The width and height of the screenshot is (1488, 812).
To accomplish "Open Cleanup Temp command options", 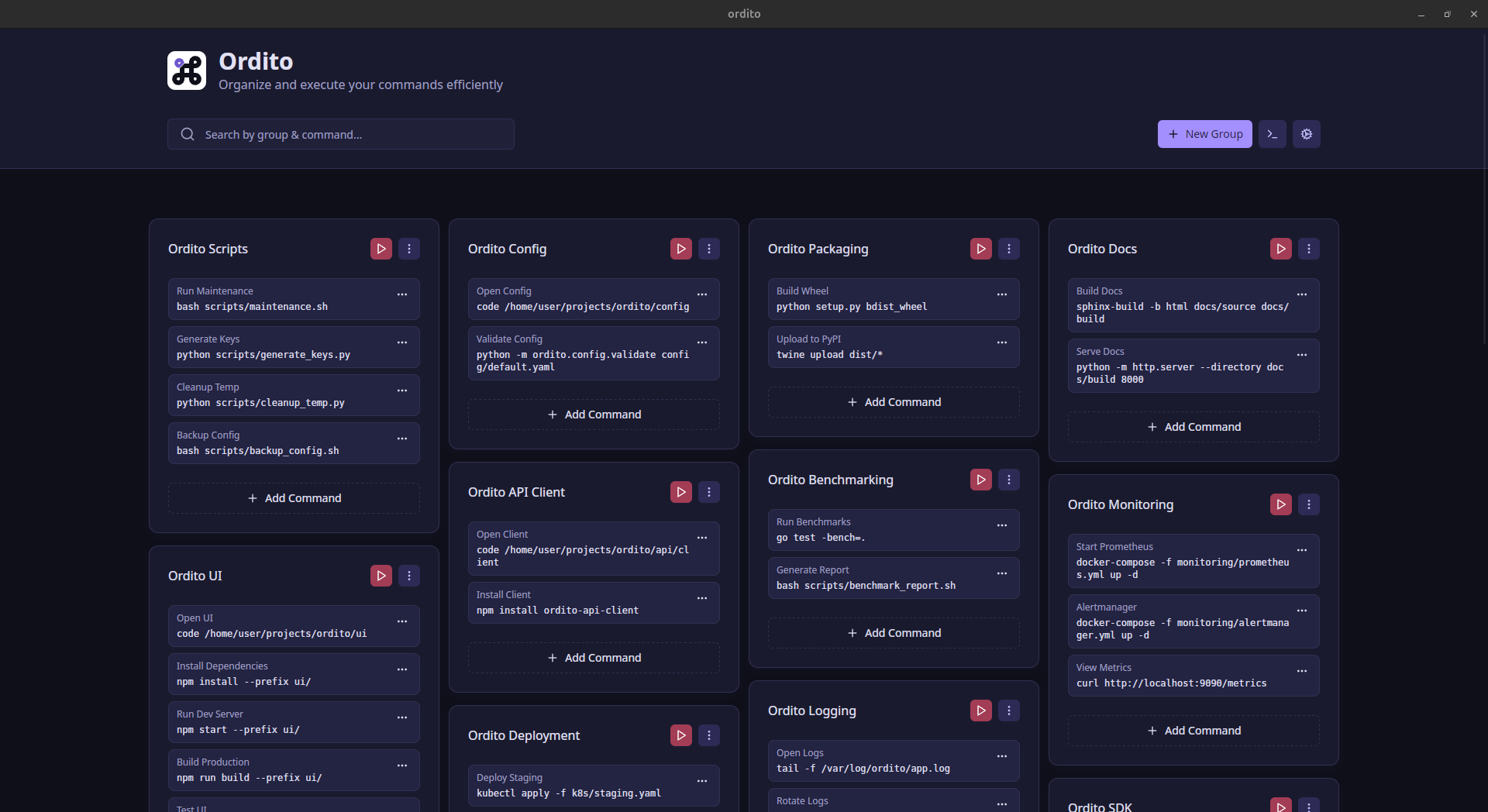I will [402, 391].
